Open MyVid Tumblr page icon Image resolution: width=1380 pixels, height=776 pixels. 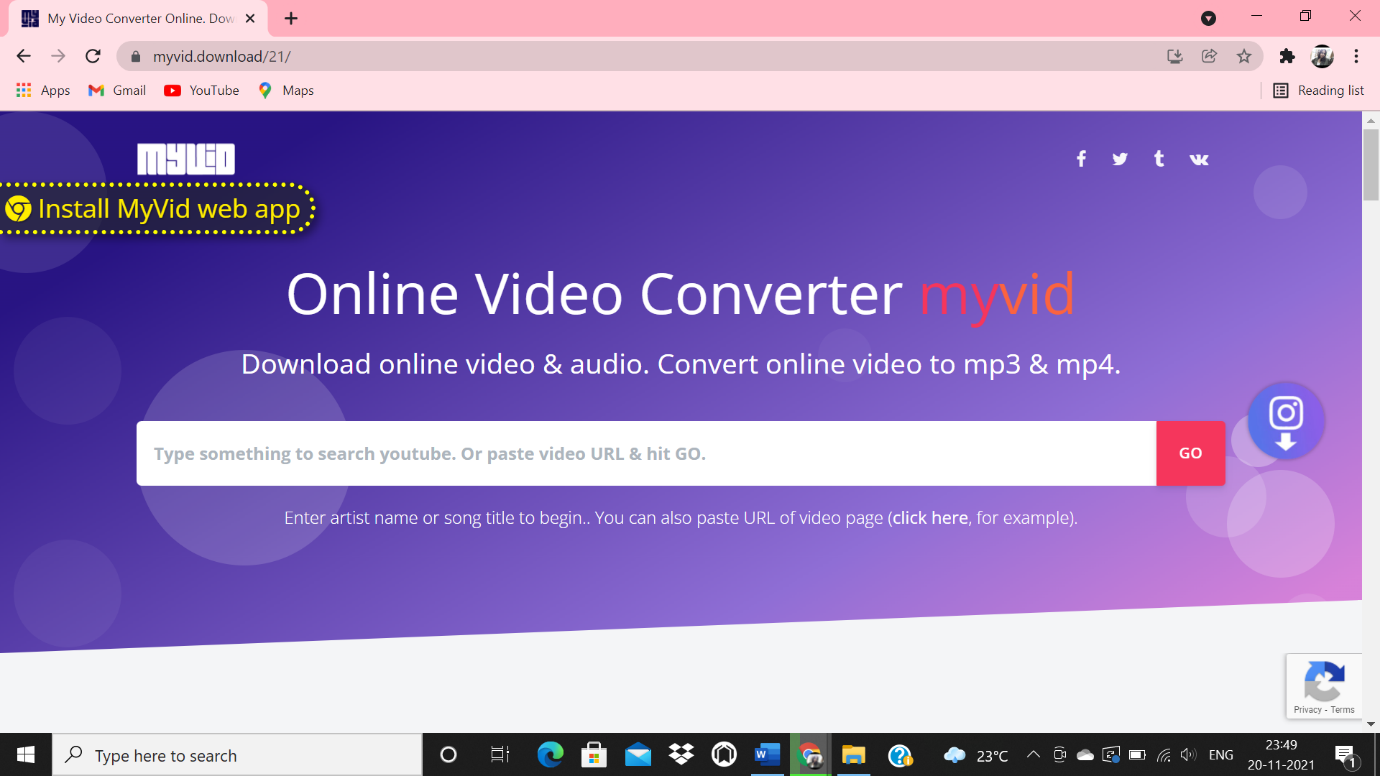click(1159, 159)
